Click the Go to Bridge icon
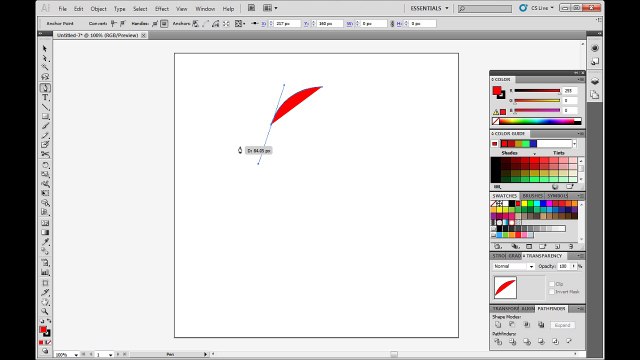The image size is (640, 360). 251,8
